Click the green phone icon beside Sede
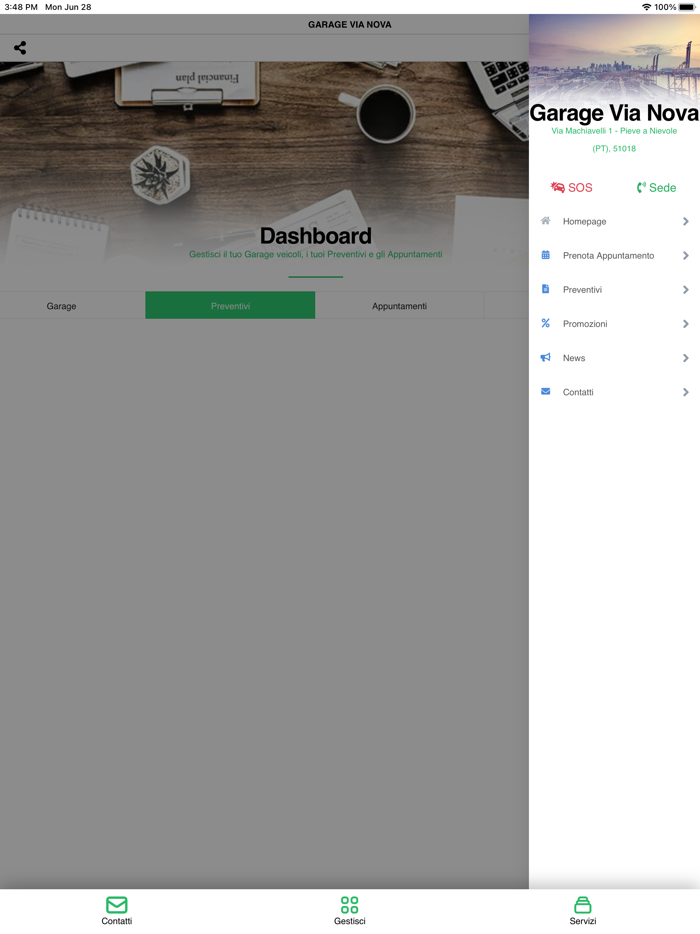This screenshot has height=934, width=700. coord(641,187)
